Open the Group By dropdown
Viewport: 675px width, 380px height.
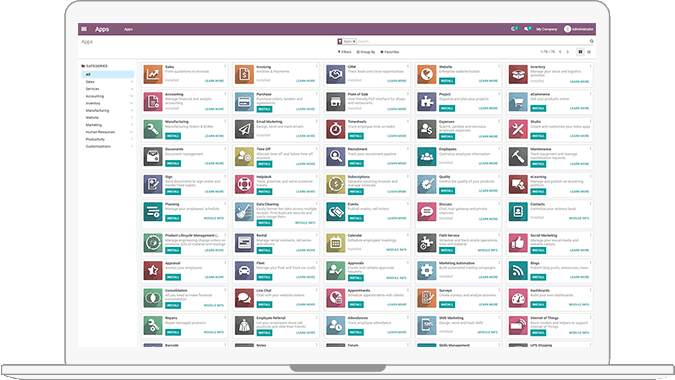click(x=366, y=52)
